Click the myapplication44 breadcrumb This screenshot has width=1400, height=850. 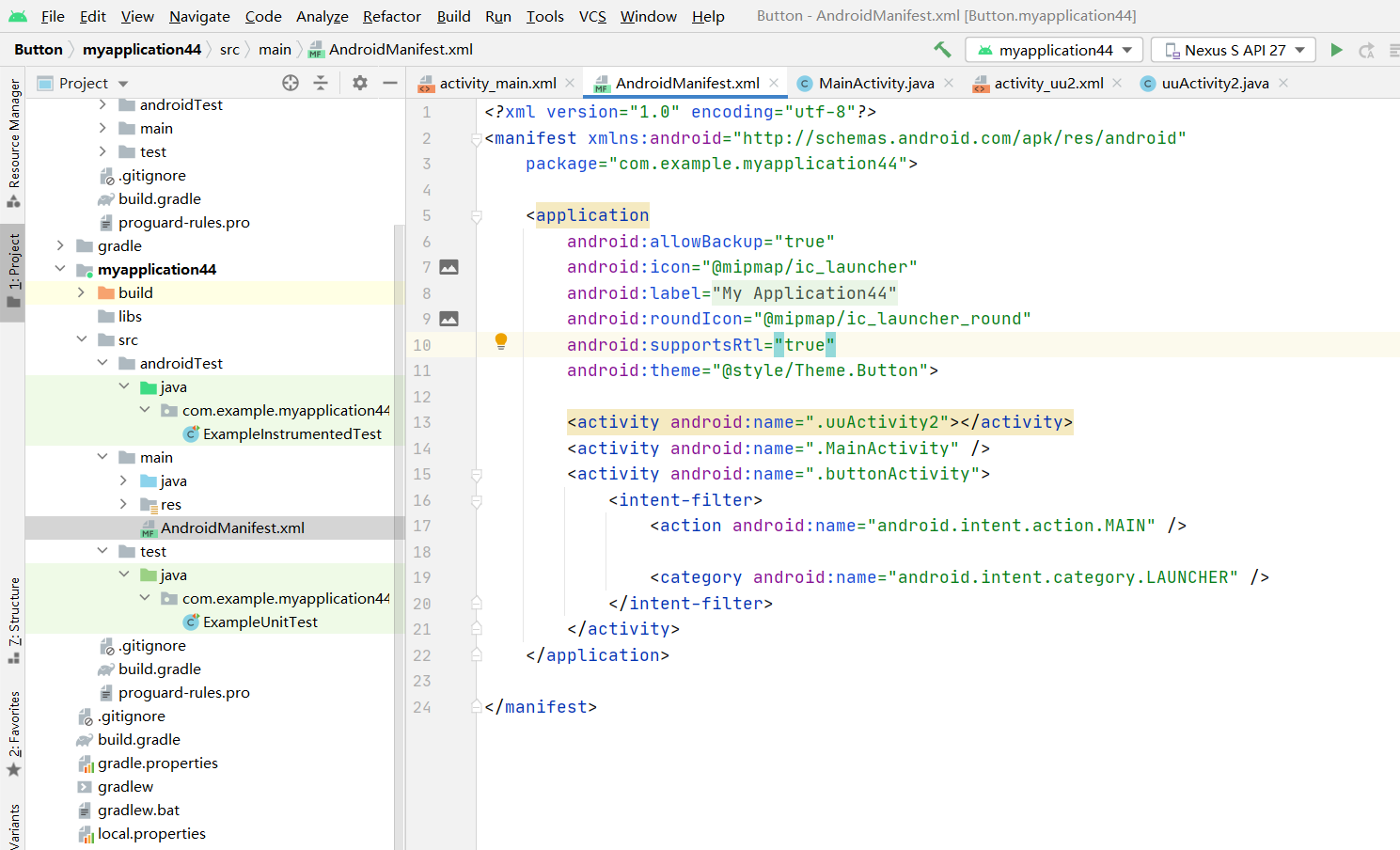click(x=142, y=50)
